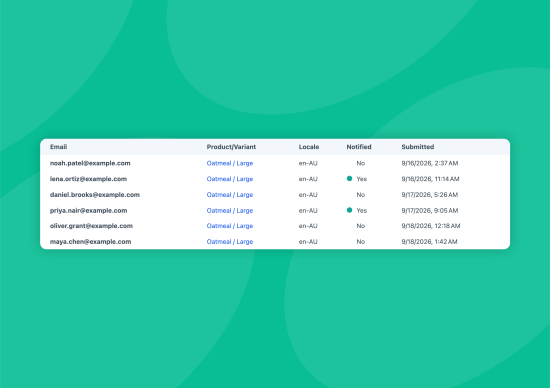Viewport: 550px width, 388px height.
Task: Click No status in maya.chen row
Action: pyautogui.click(x=361, y=242)
